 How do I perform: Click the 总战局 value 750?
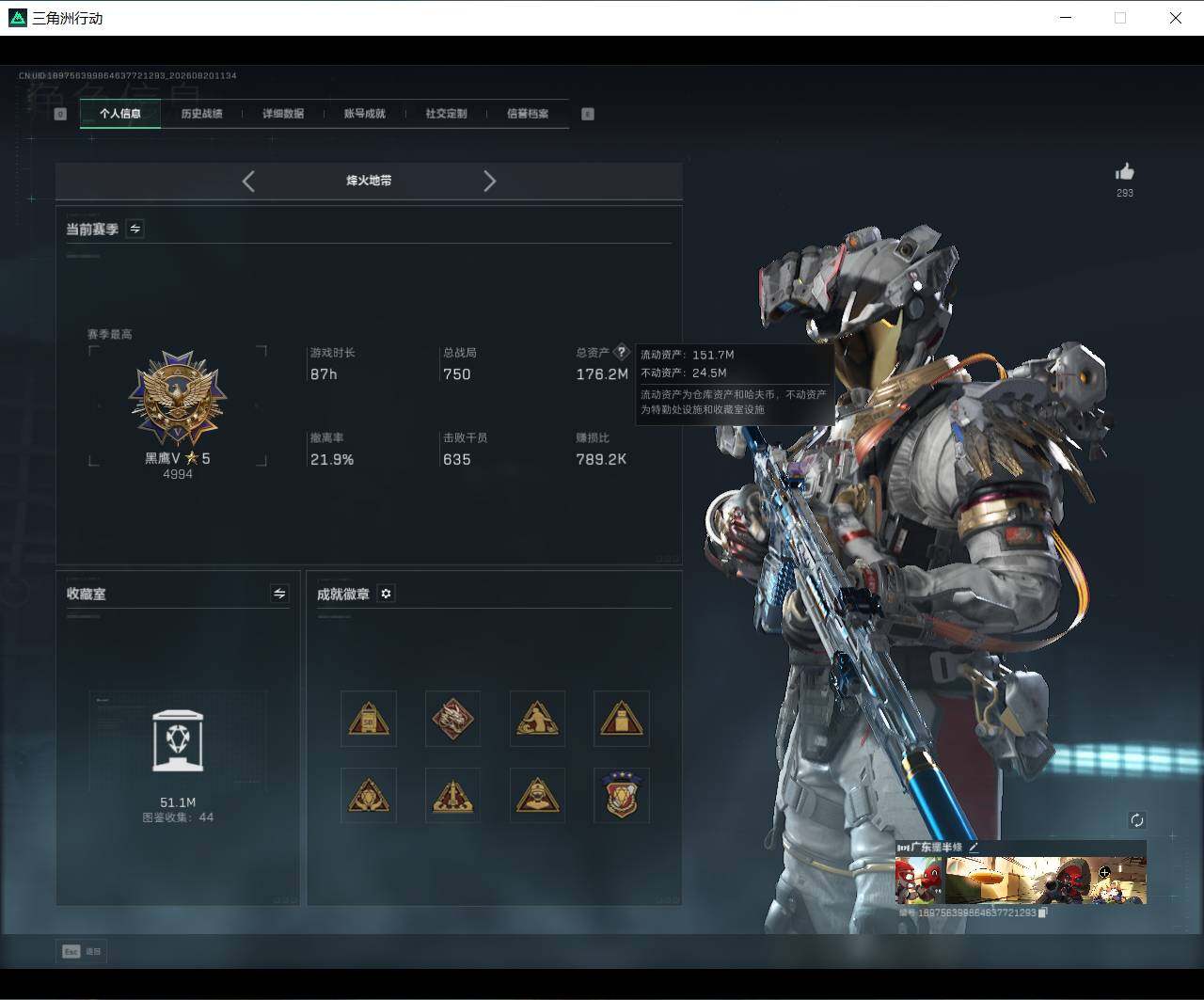tap(457, 374)
